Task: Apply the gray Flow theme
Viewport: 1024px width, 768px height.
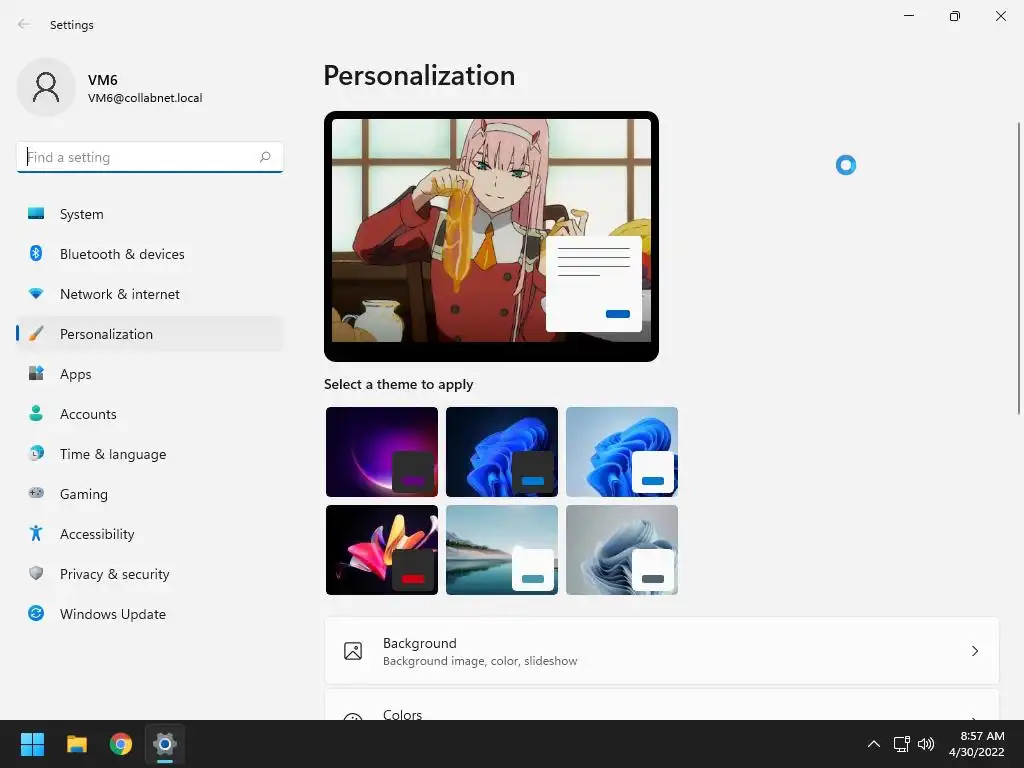Action: (x=622, y=550)
